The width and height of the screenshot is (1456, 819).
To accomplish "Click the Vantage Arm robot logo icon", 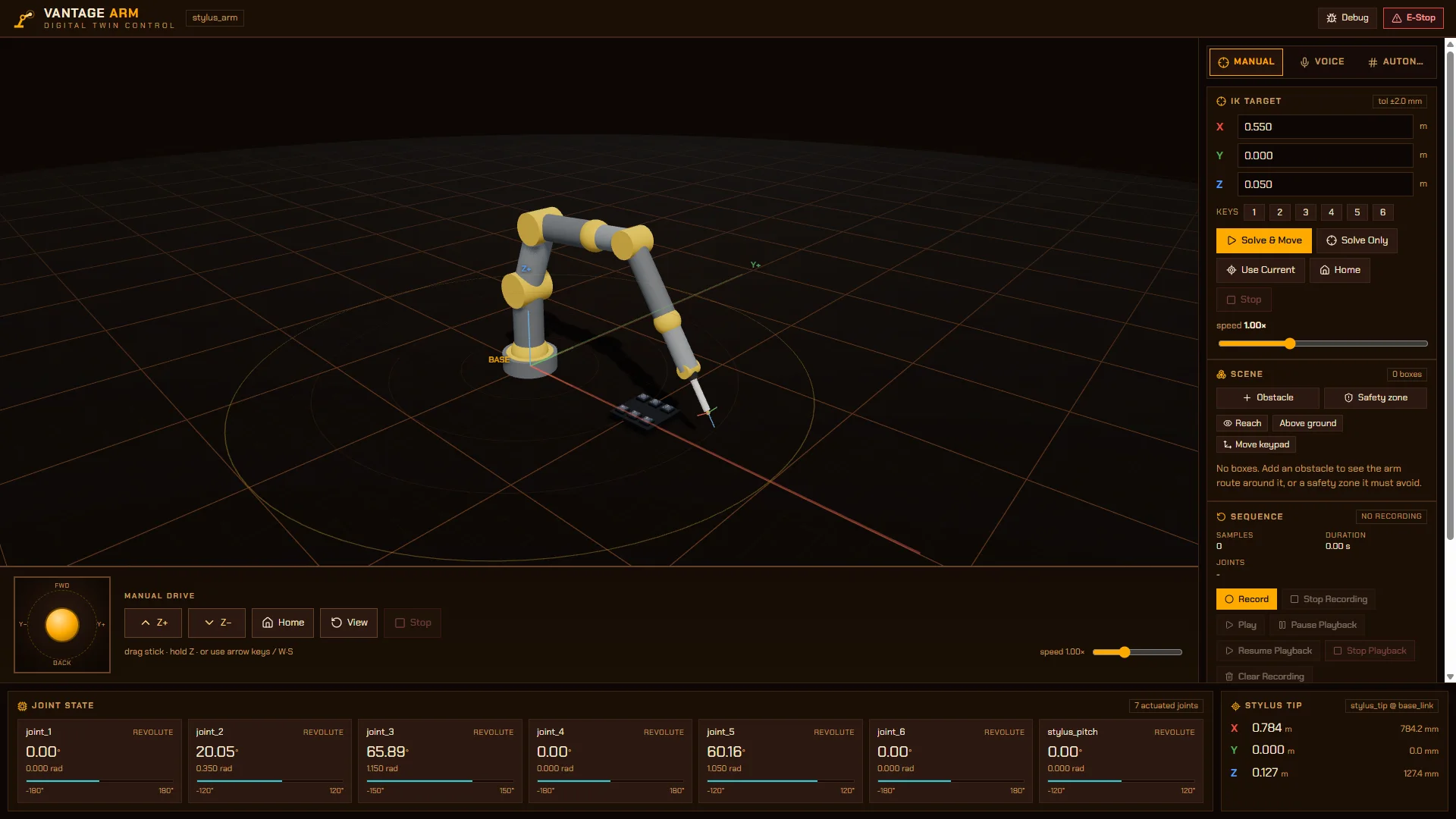I will click(x=24, y=19).
